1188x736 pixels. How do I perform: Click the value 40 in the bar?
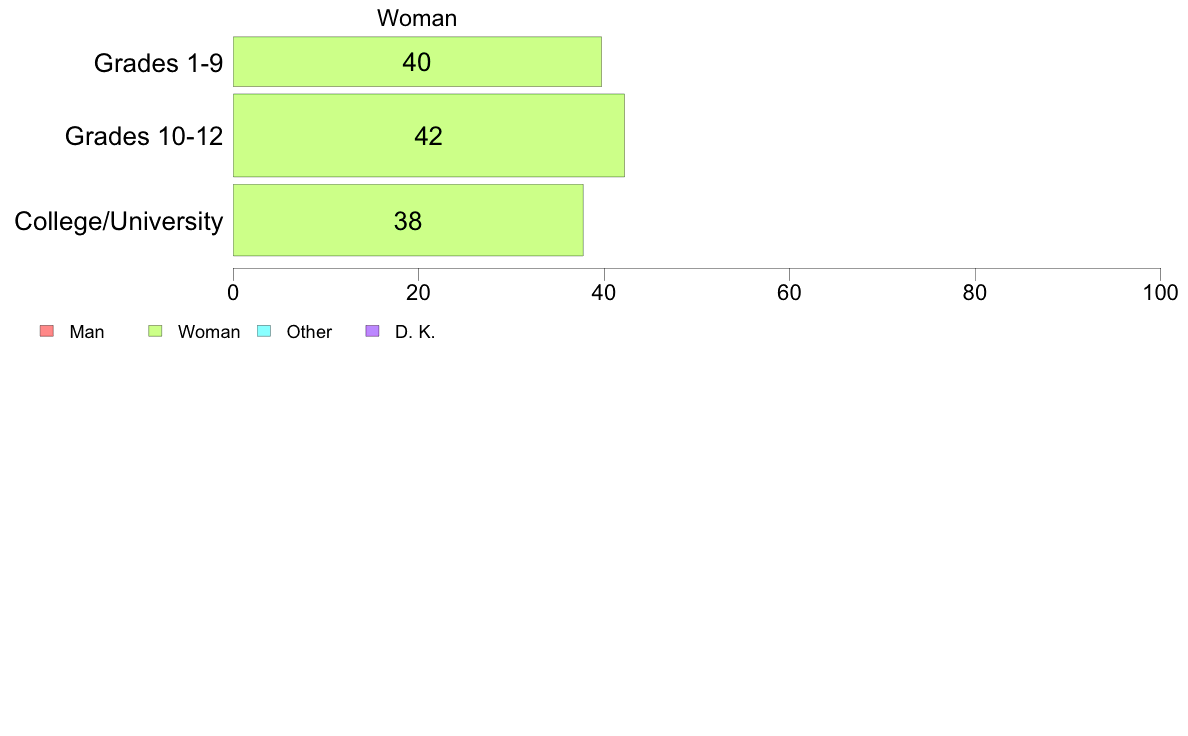[417, 62]
